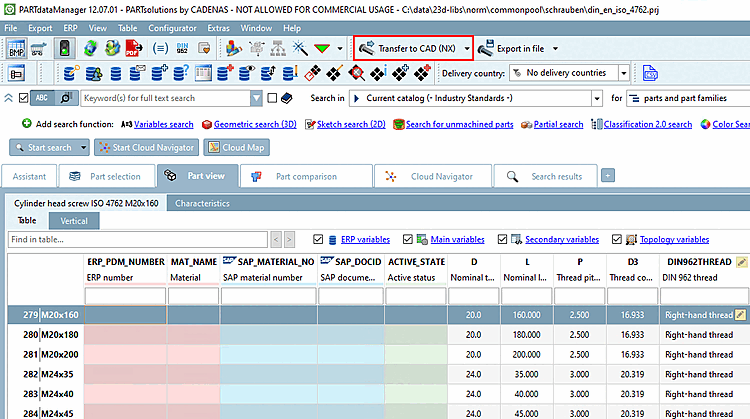Switch to the Part selection tab
The image size is (750, 419).
[107, 176]
